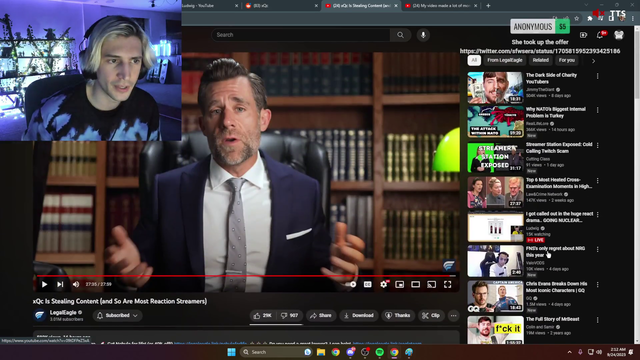The height and width of the screenshot is (360, 640).
Task: Open the Subscribed notification dropdown
Action: 118,316
